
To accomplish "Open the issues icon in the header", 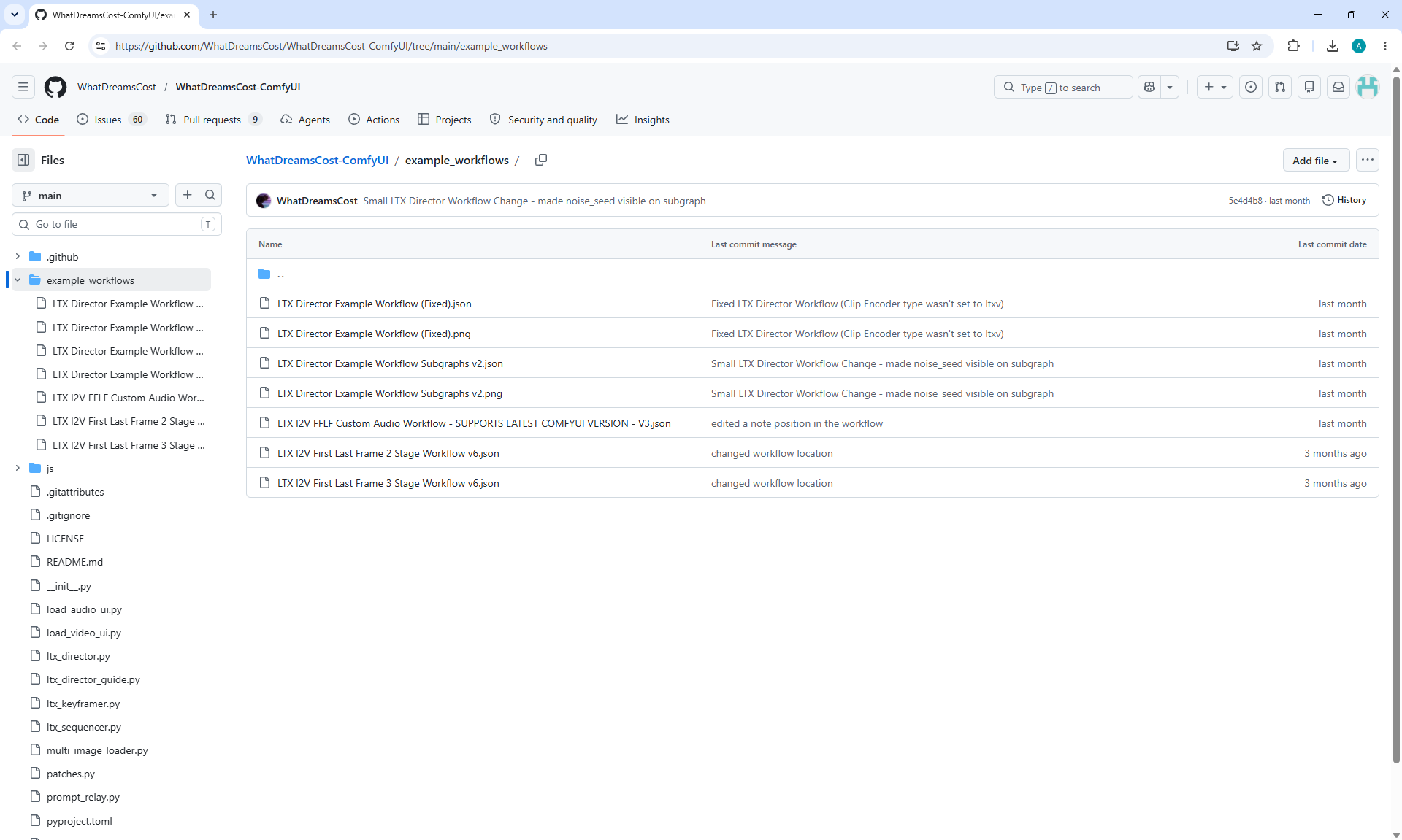I will pyautogui.click(x=1251, y=87).
